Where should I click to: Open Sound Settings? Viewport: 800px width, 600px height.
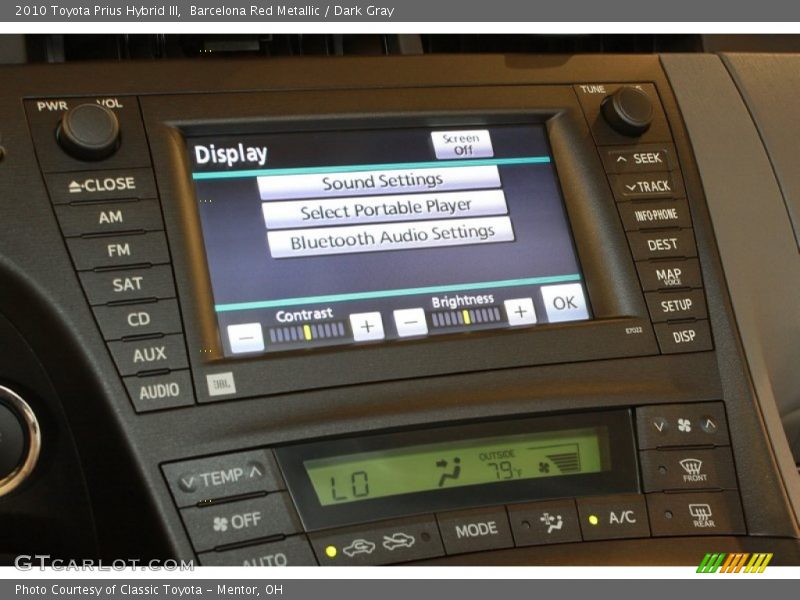(381, 182)
